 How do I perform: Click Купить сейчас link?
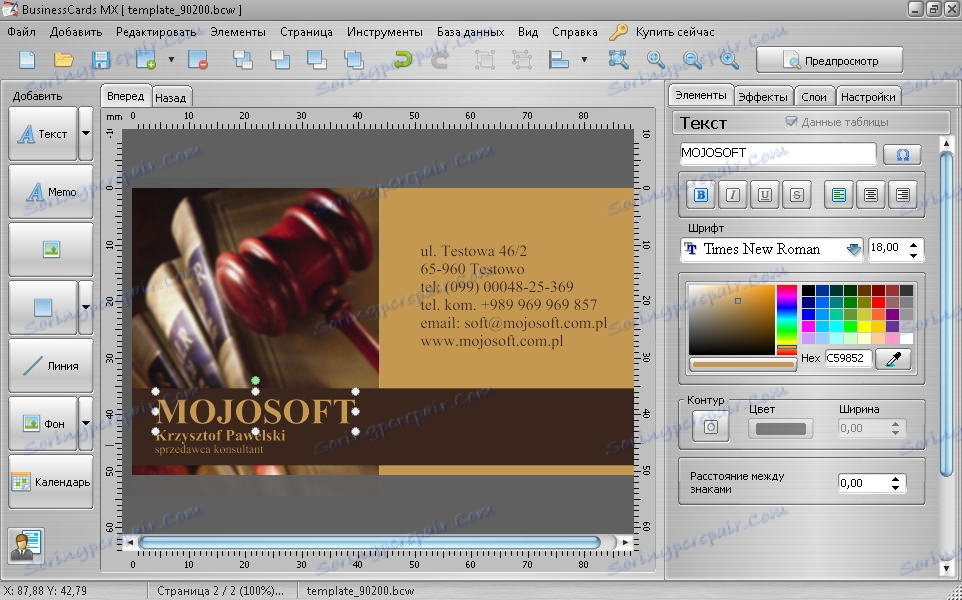(x=675, y=32)
